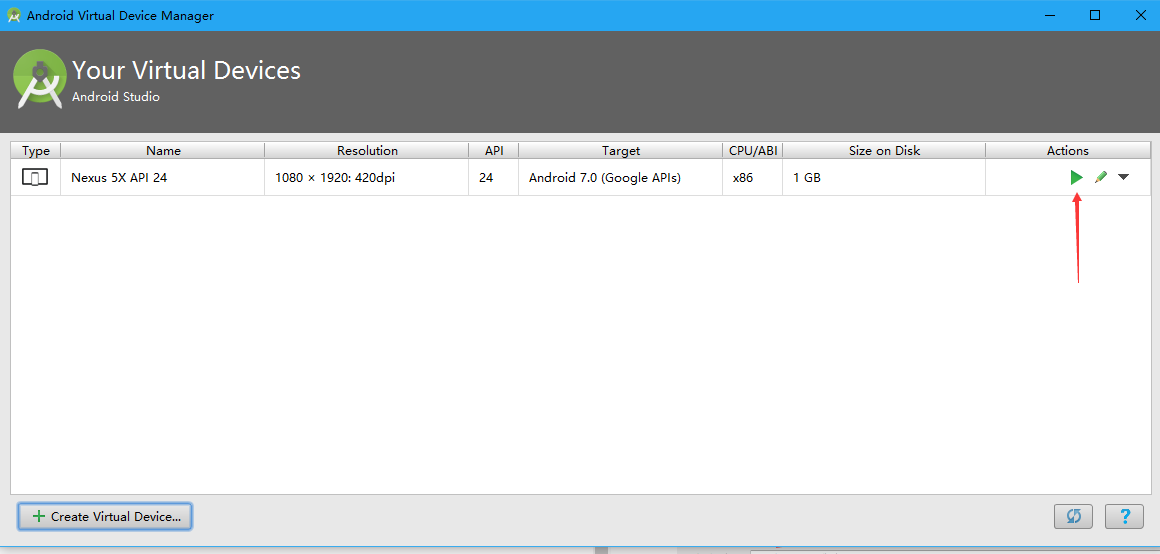
Task: Click the Android Studio logo in header
Action: 40,79
